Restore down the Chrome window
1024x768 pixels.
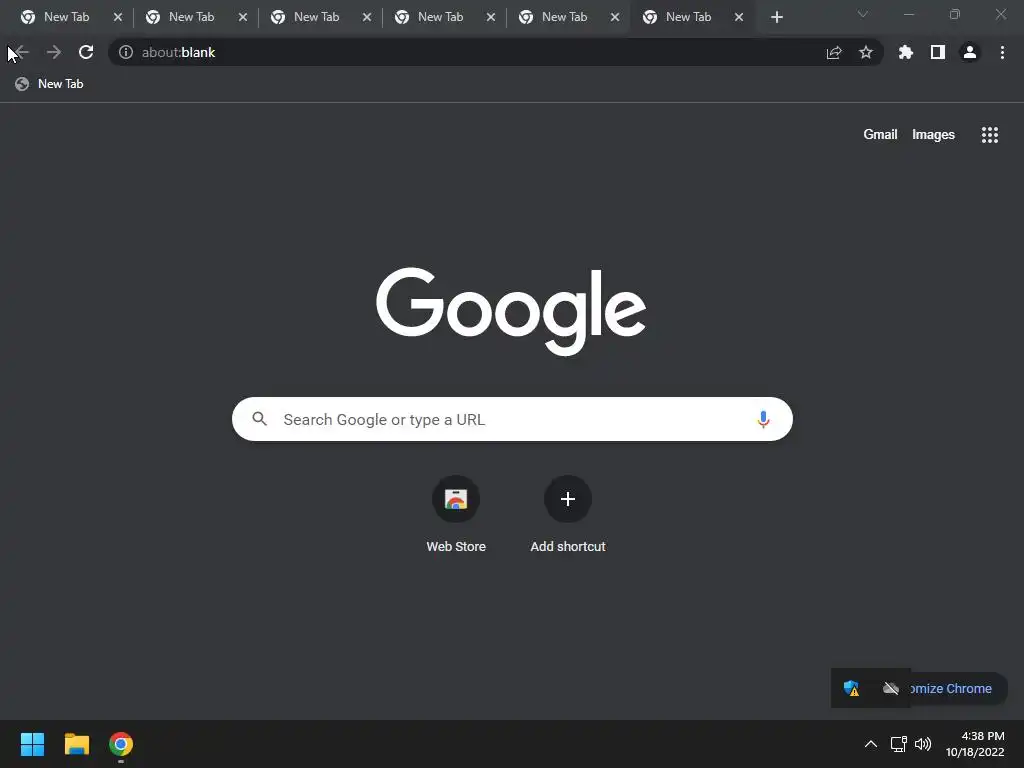(x=955, y=14)
